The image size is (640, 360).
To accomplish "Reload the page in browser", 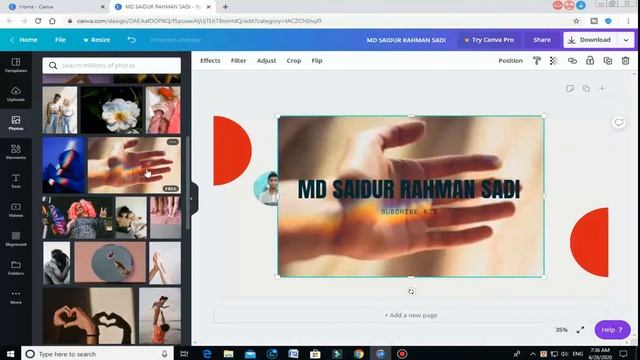I will pos(38,21).
